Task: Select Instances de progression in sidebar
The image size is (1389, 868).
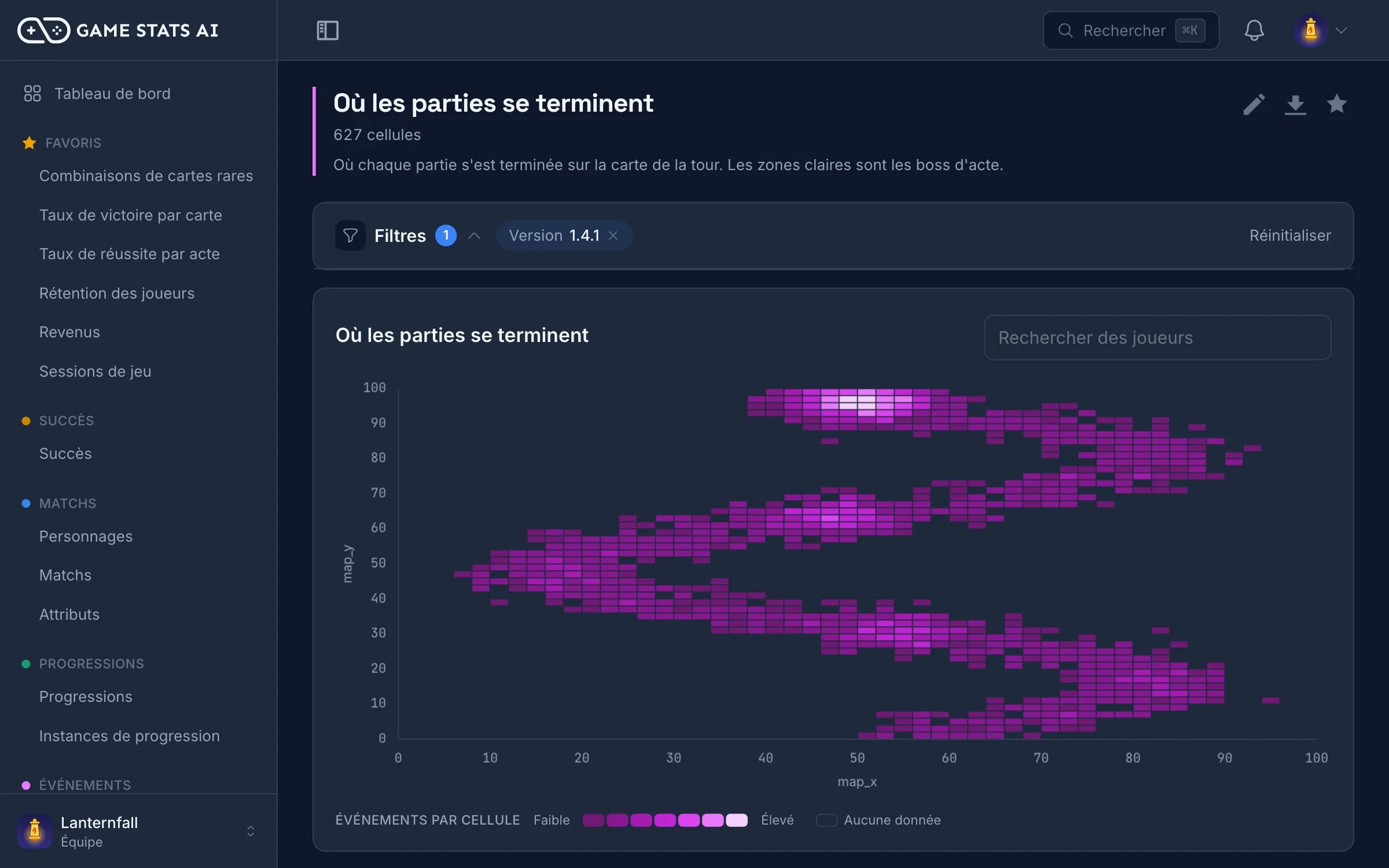Action: [x=130, y=735]
